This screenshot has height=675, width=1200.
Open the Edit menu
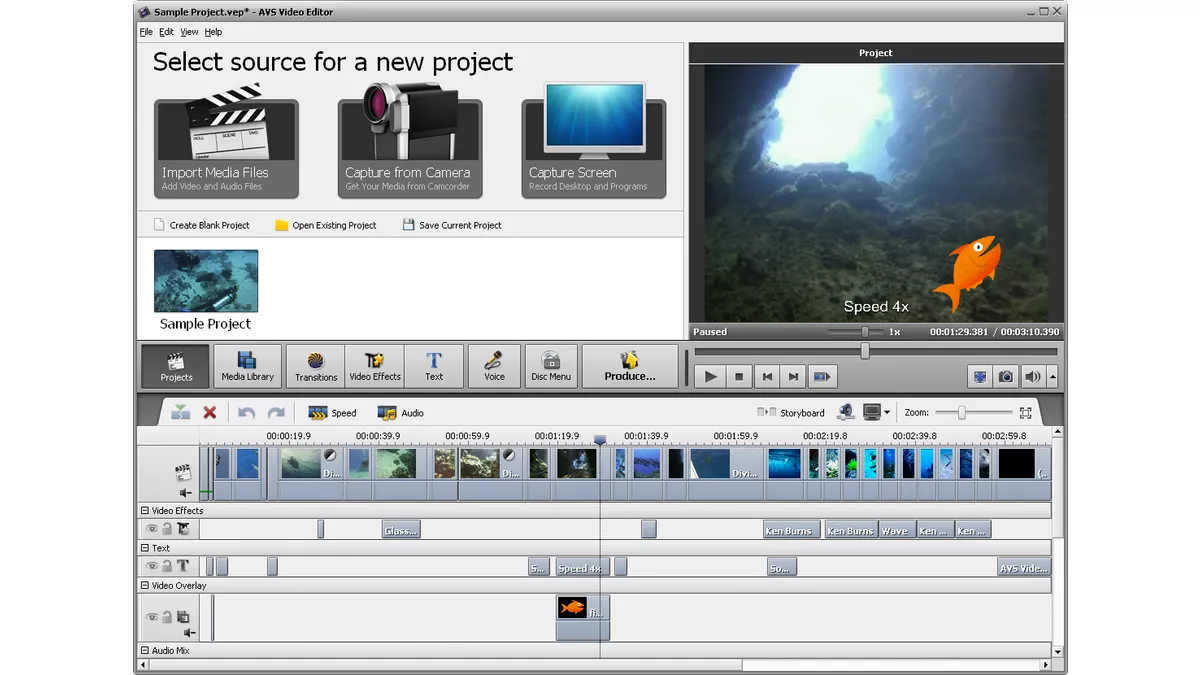pos(165,31)
